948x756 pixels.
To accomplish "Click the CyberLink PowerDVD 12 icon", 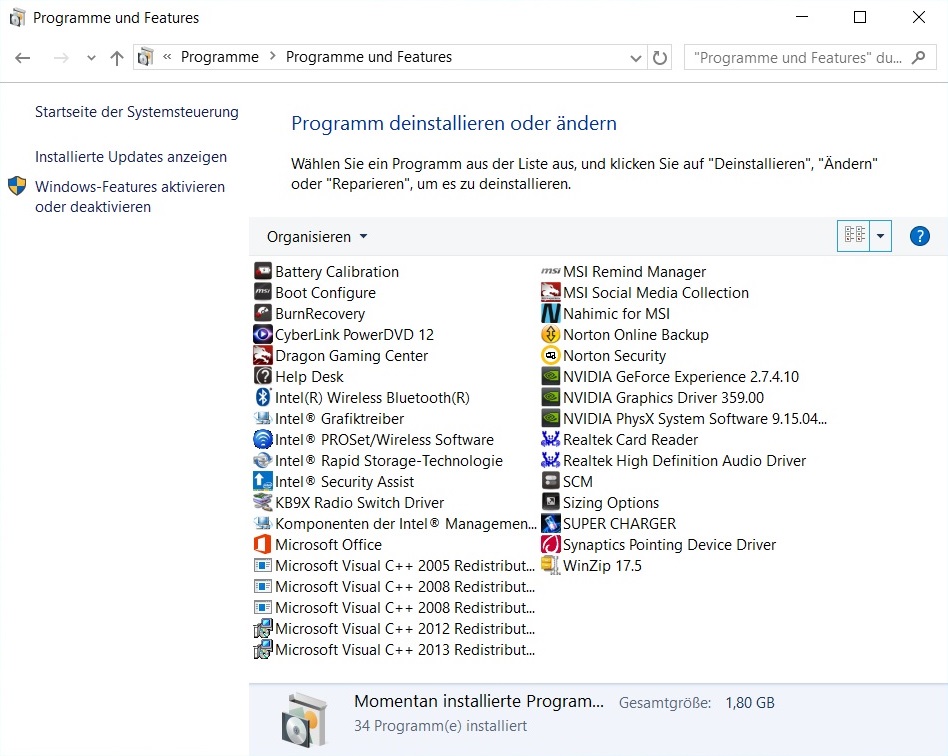I will (x=262, y=334).
